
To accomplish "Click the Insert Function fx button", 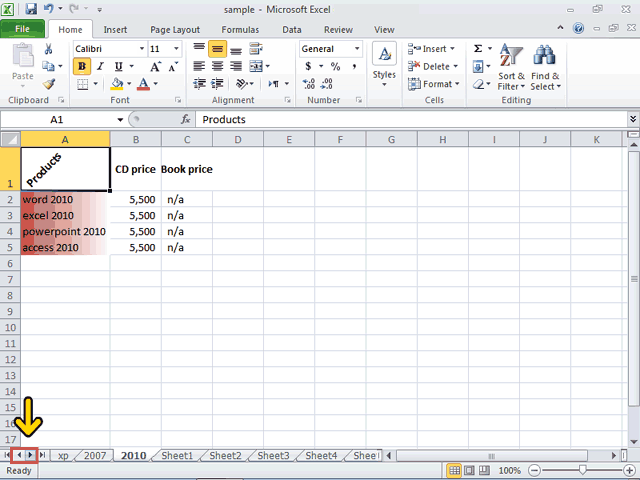I will [186, 119].
